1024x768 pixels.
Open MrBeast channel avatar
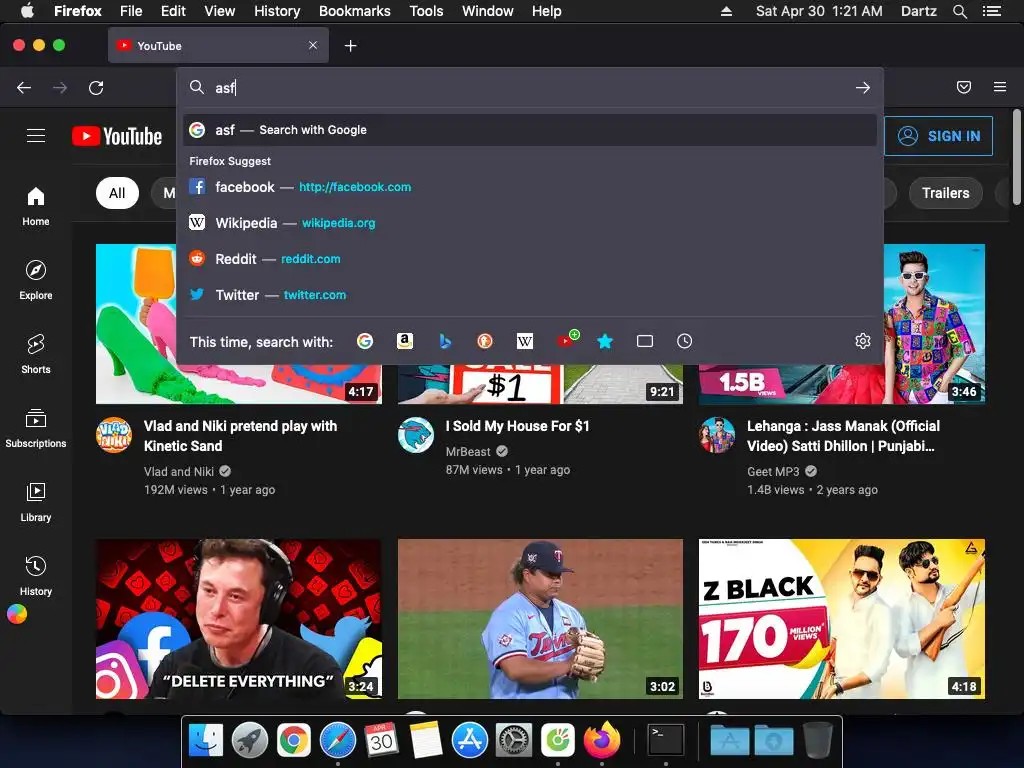tap(416, 435)
